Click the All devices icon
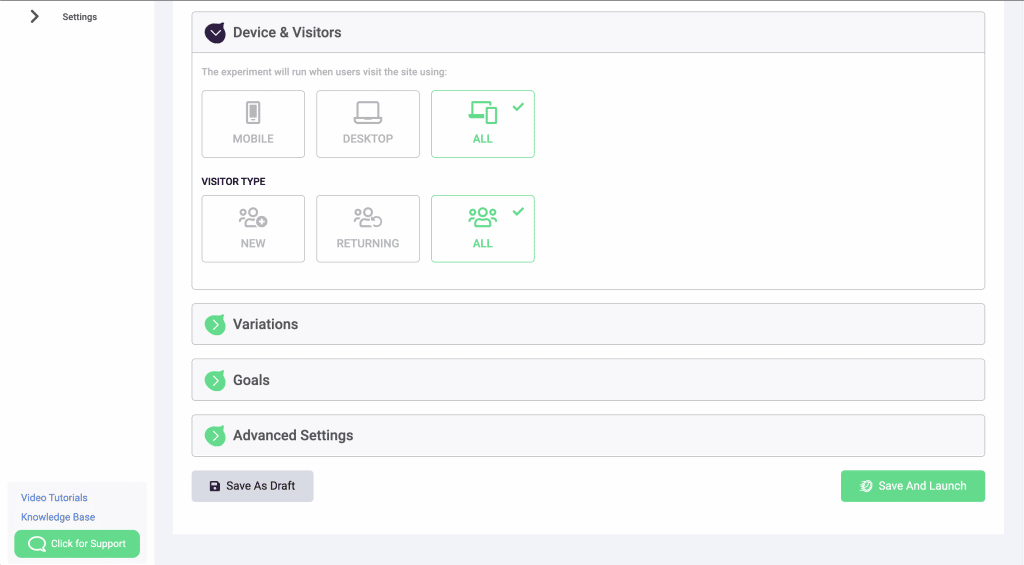 (x=483, y=112)
